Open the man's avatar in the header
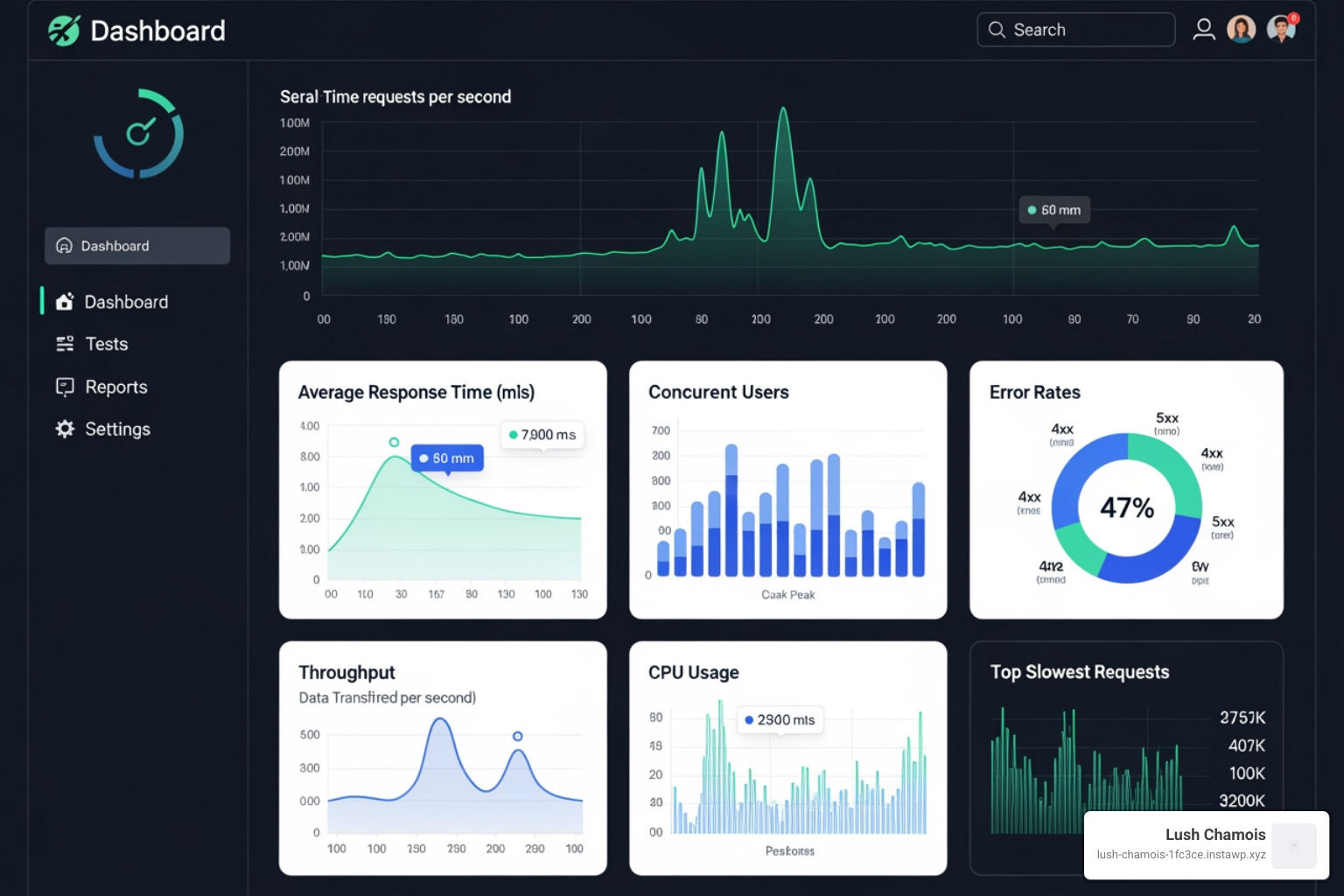The height and width of the screenshot is (896, 1344). (x=1281, y=30)
